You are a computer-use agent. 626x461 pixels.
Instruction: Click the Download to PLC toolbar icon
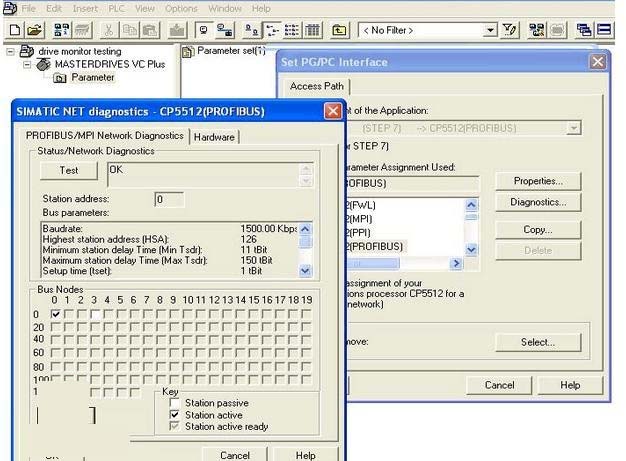tap(177, 30)
